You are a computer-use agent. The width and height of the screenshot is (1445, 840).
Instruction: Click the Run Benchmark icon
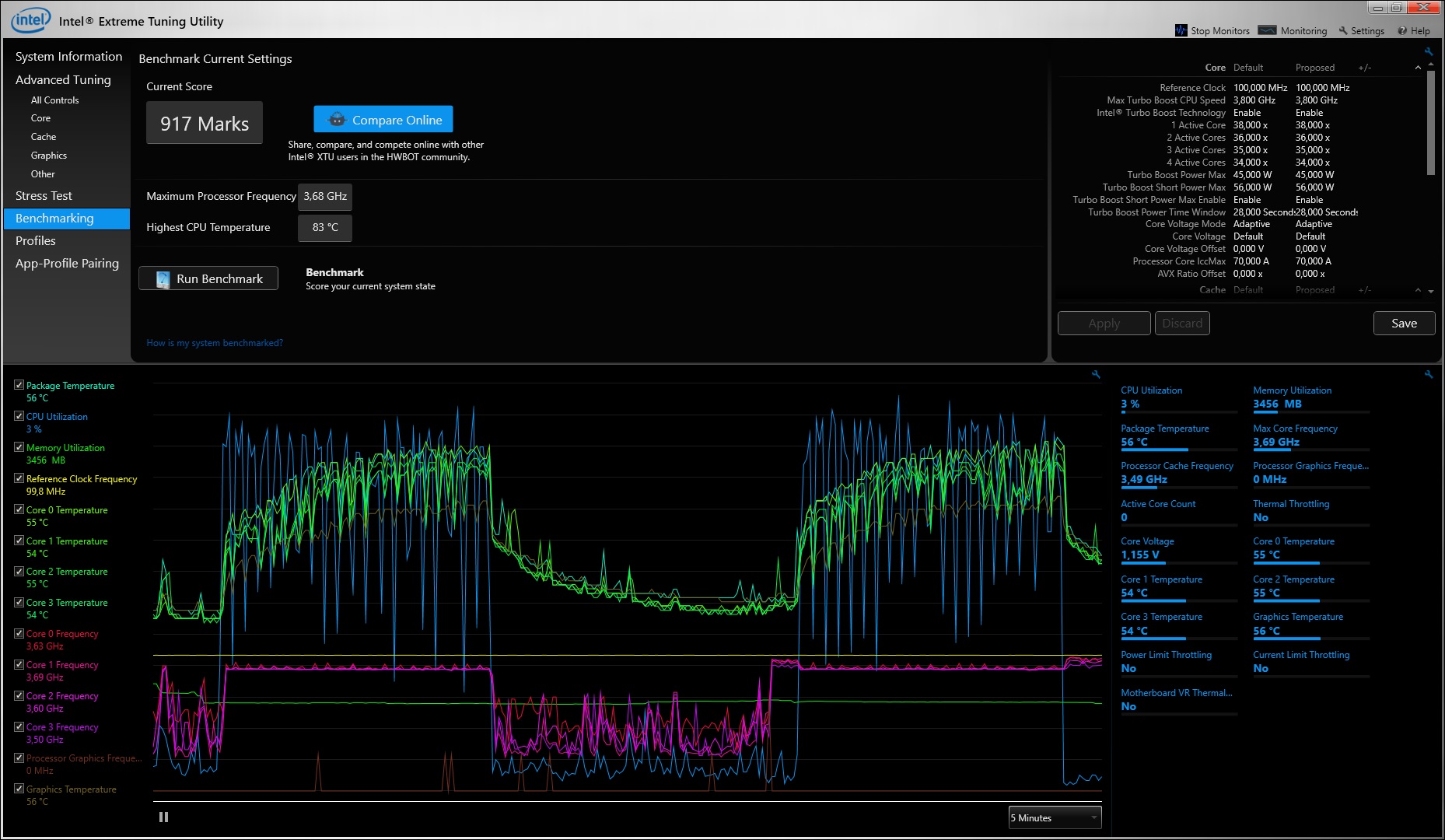(x=163, y=279)
